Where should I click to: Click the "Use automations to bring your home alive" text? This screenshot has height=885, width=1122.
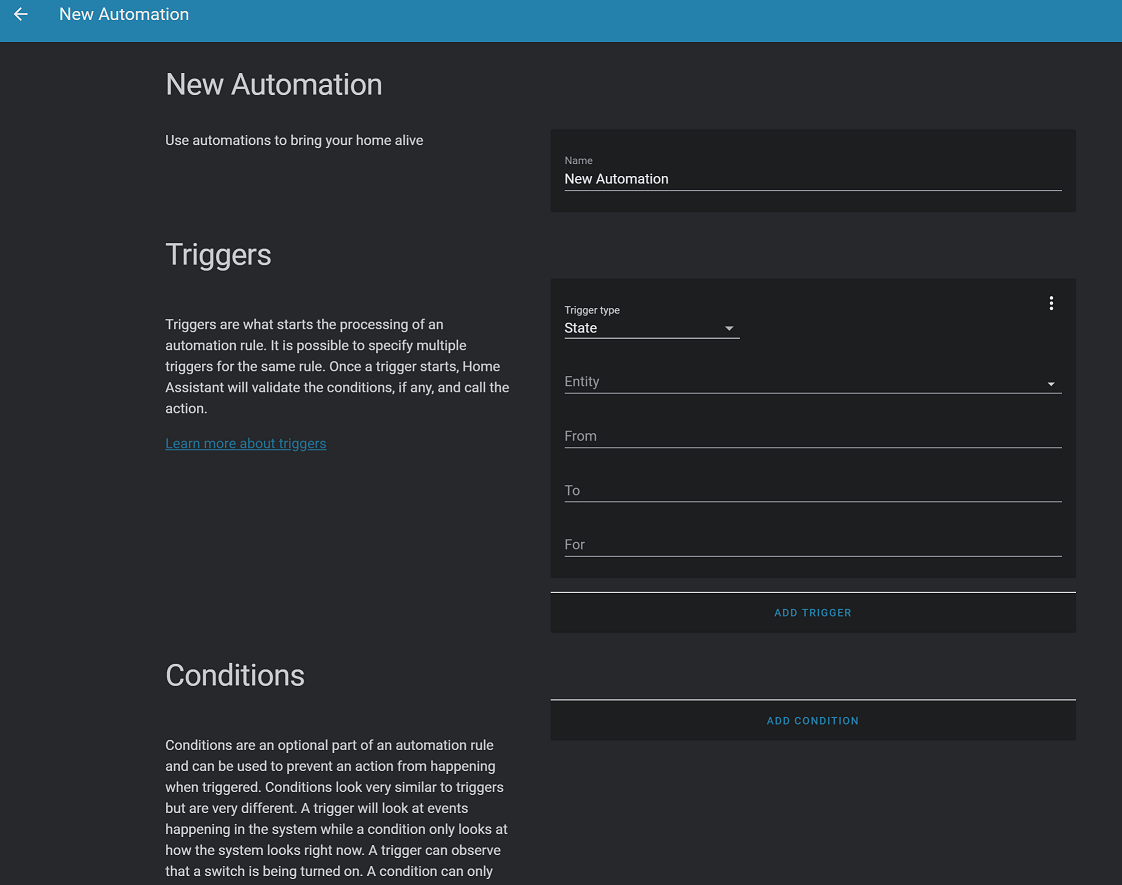click(x=294, y=141)
